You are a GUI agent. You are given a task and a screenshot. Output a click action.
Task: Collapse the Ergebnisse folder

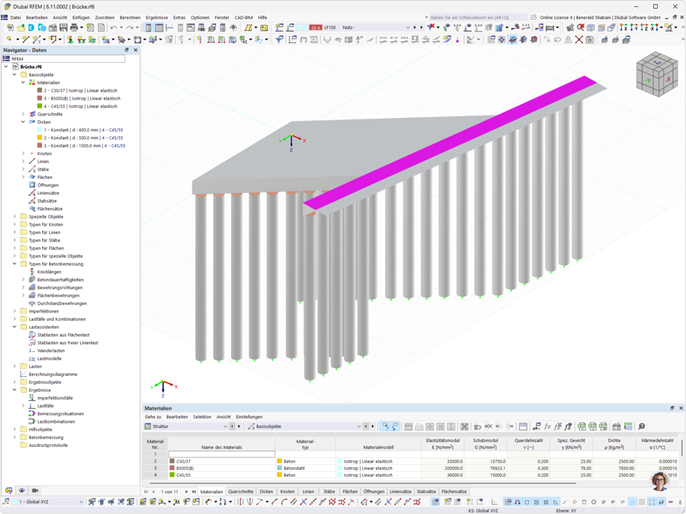(x=14, y=390)
